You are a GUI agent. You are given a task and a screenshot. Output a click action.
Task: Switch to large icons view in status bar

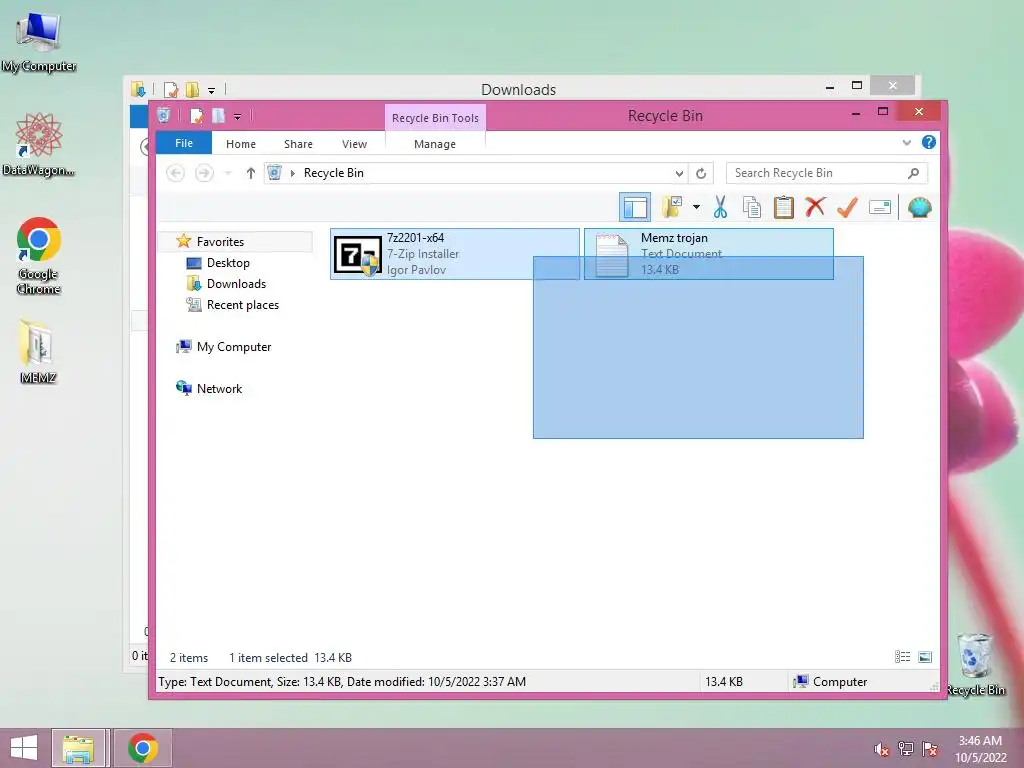pyautogui.click(x=925, y=657)
